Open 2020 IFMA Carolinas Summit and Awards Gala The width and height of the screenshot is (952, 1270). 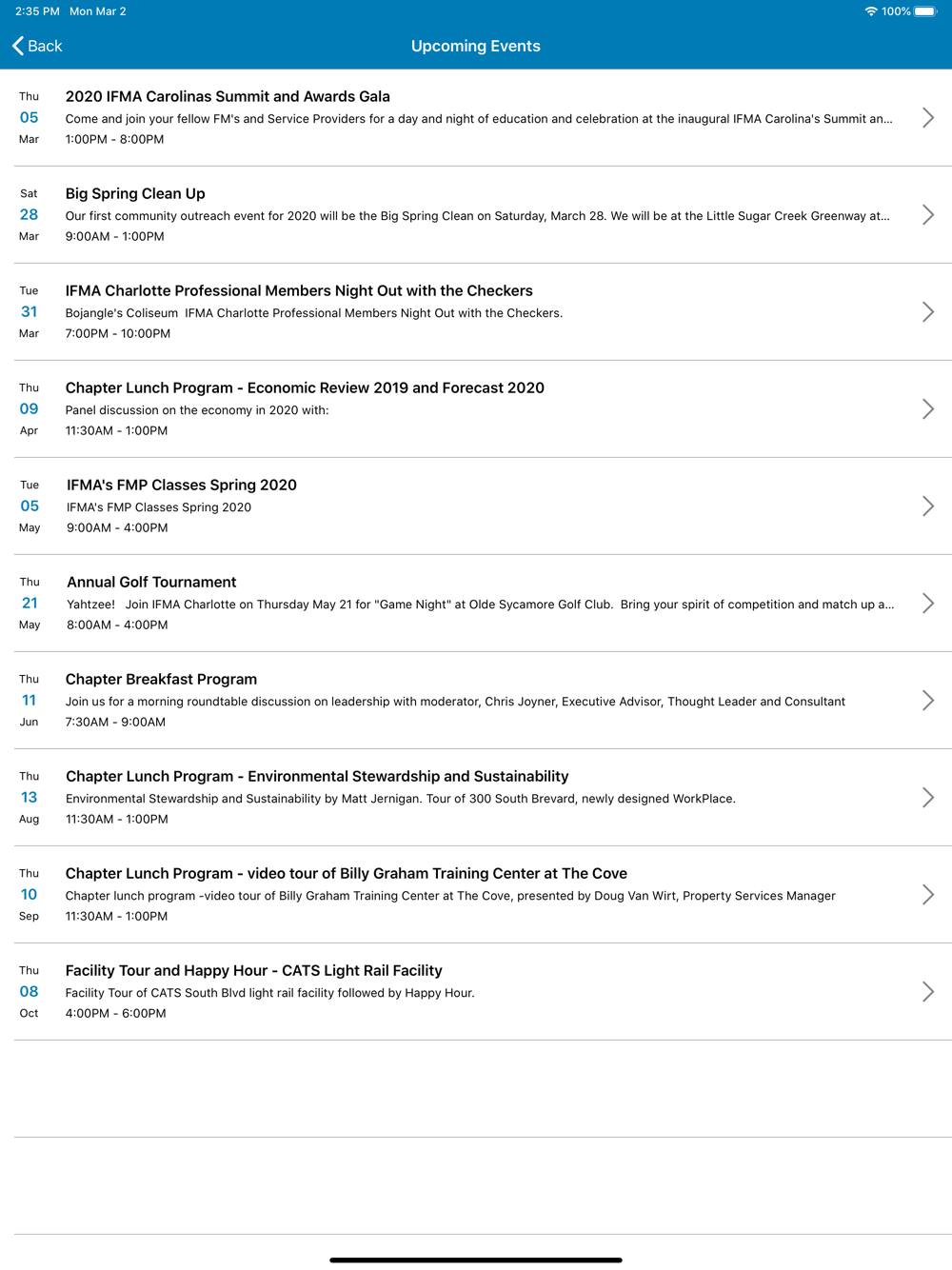pyautogui.click(x=228, y=96)
